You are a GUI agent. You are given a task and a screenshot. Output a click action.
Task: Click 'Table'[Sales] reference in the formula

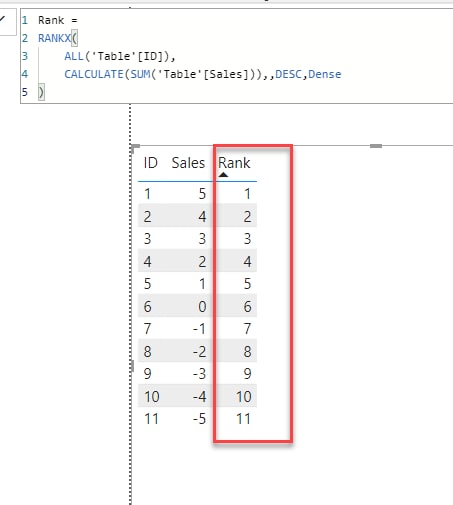[x=203, y=74]
